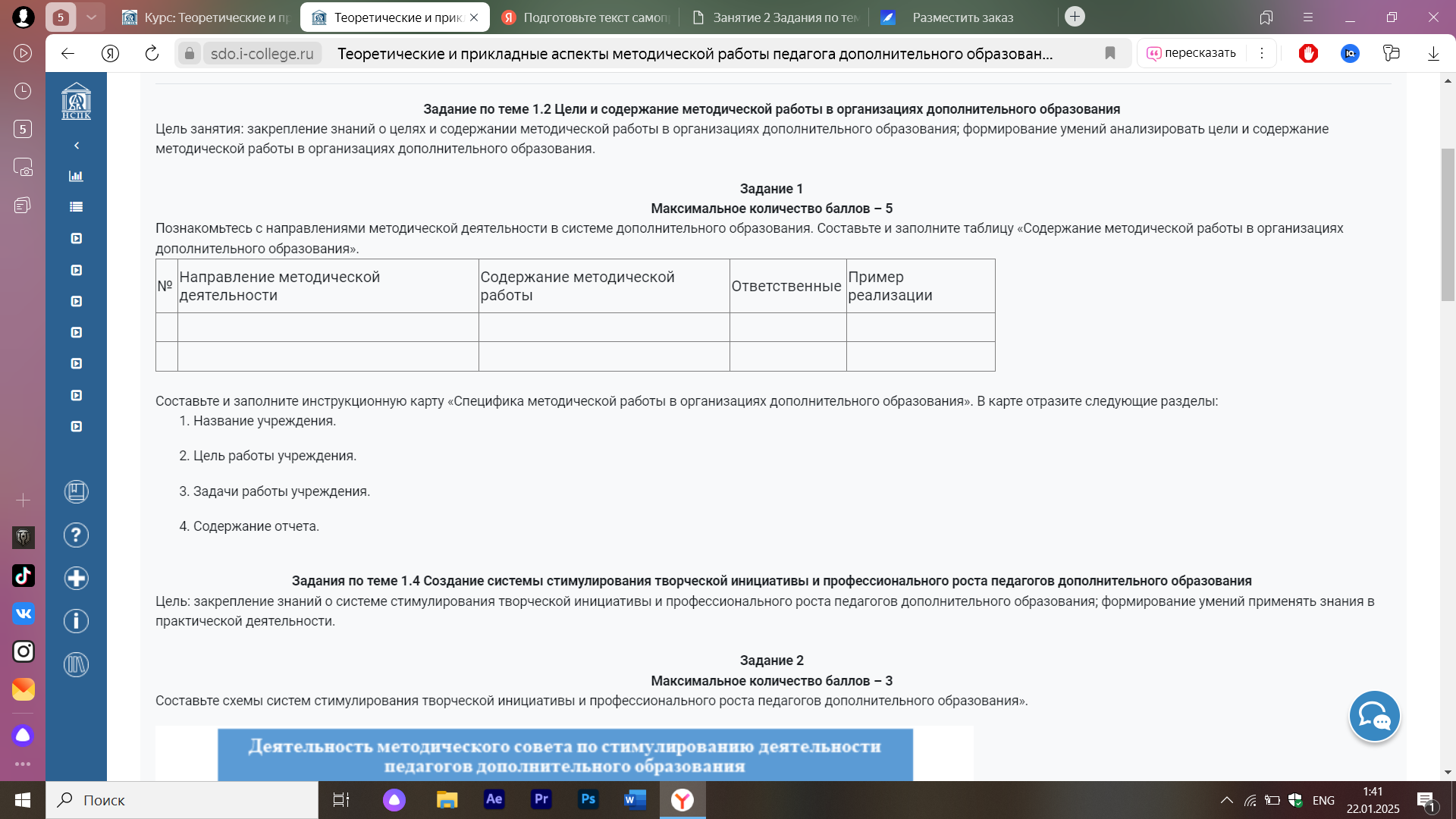Show hidden system tray icons
Screen dimensions: 1456x819
coord(1226,800)
